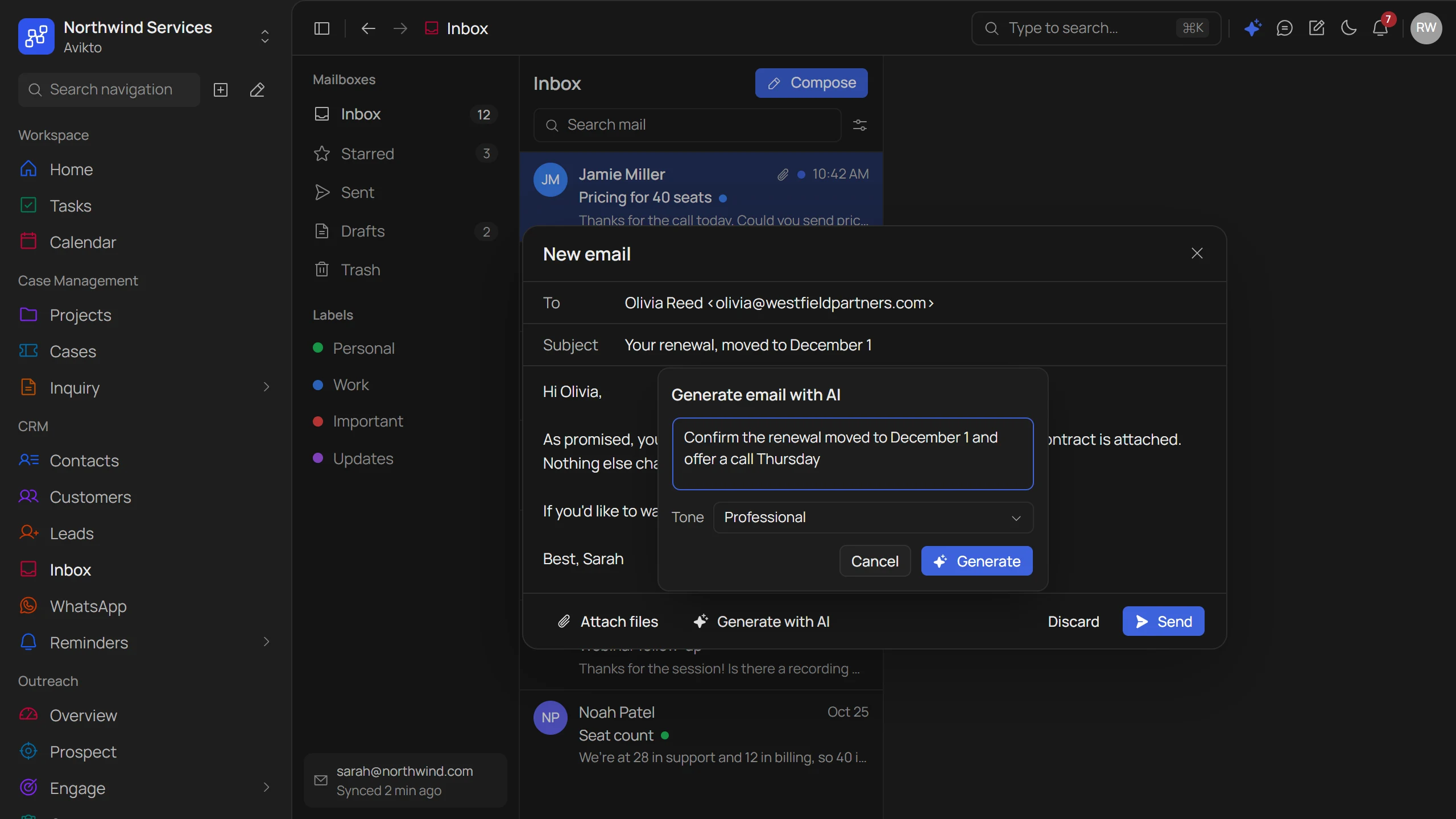This screenshot has height=819, width=1456.
Task: Filter by the blue Work label
Action: tap(405, 385)
